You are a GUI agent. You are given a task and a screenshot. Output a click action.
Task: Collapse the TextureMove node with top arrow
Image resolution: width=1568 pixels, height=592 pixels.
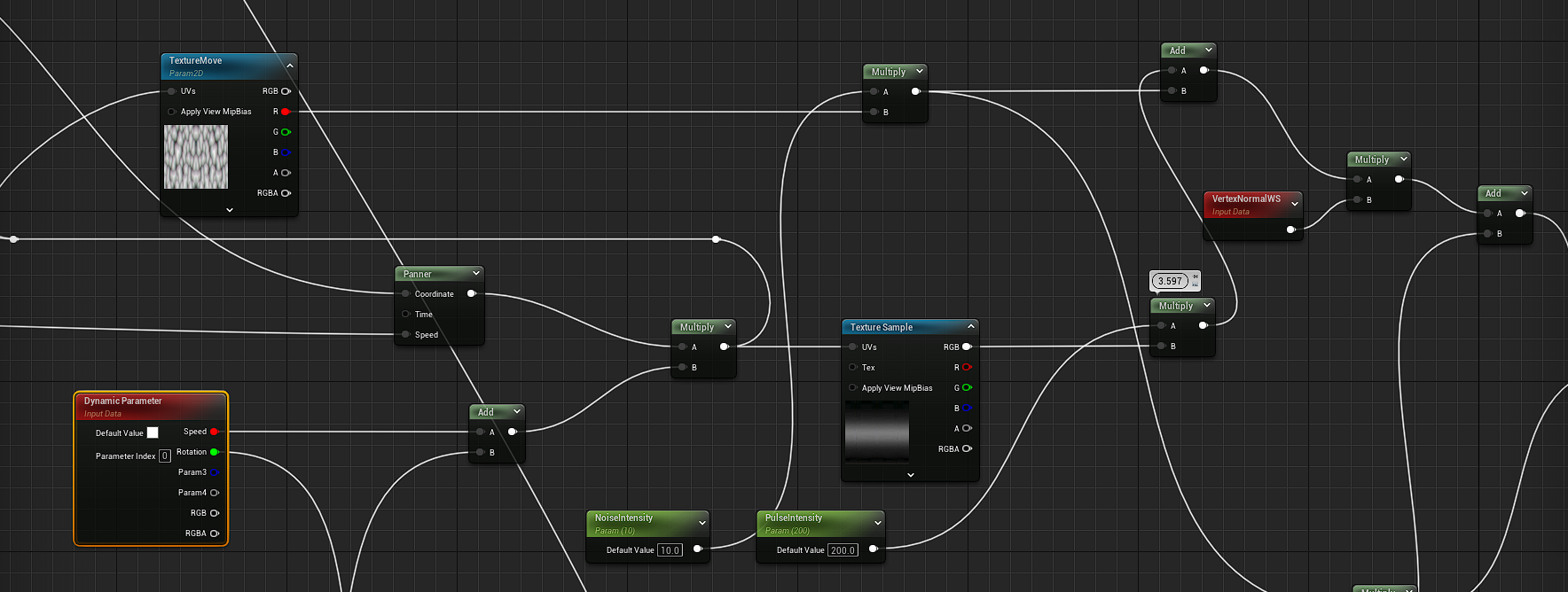tap(289, 66)
